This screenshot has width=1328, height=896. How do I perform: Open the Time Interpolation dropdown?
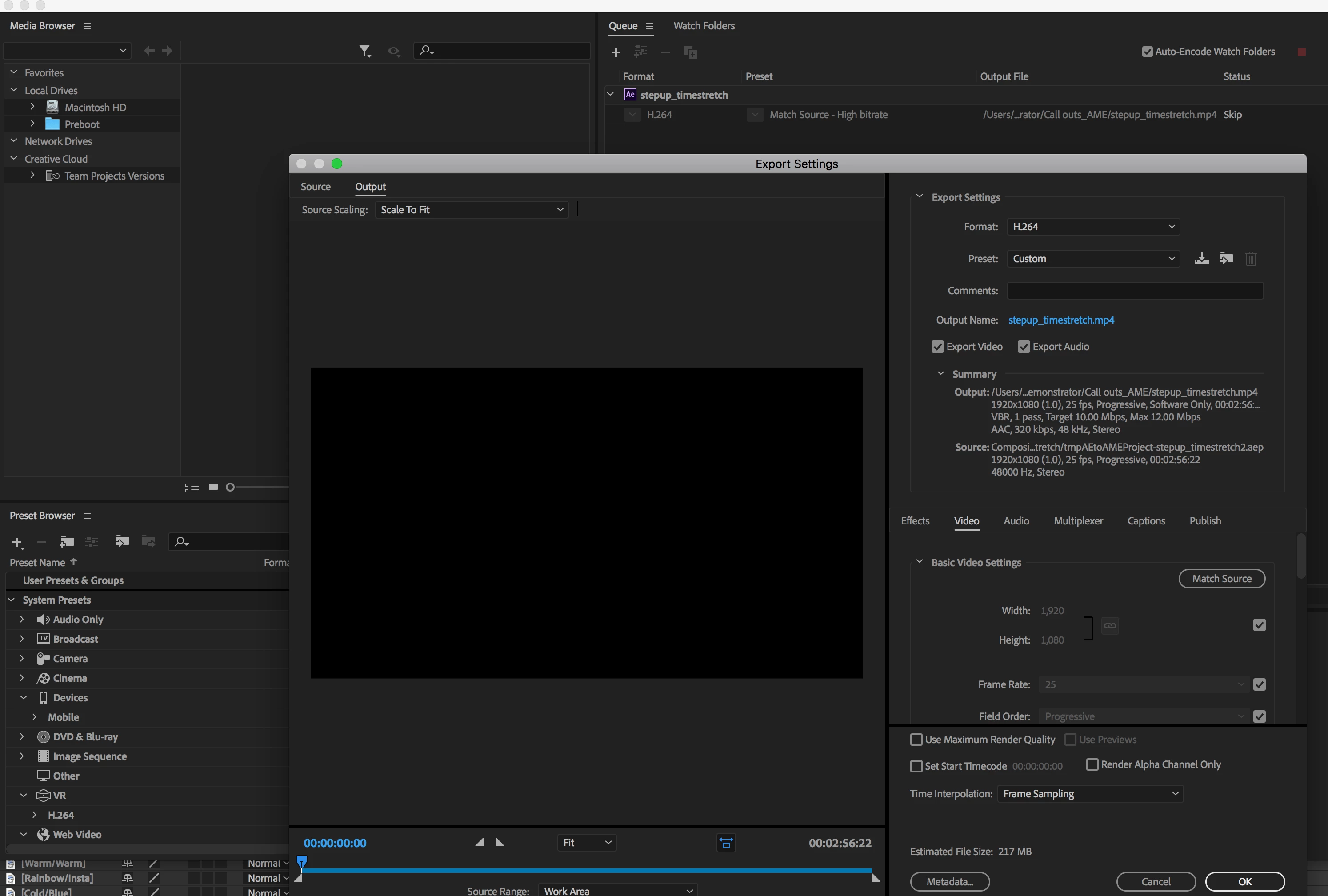point(1090,794)
